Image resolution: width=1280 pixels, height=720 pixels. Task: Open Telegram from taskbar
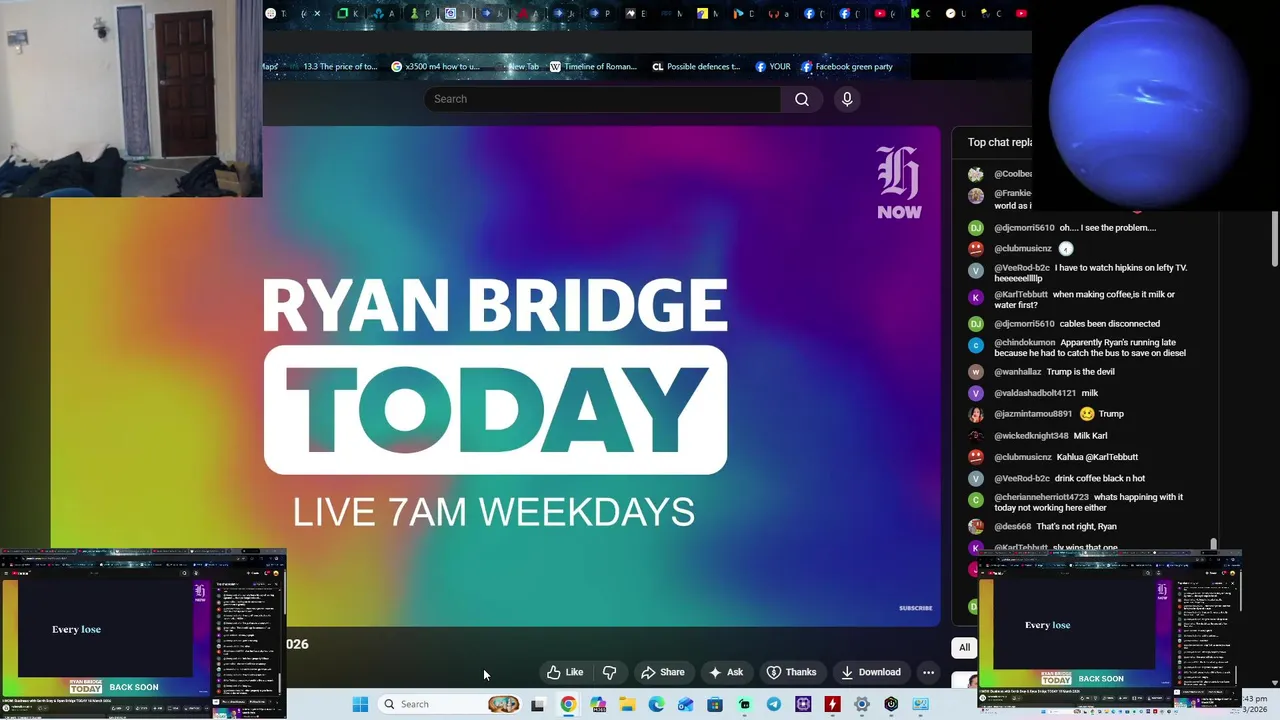(x=774, y=704)
